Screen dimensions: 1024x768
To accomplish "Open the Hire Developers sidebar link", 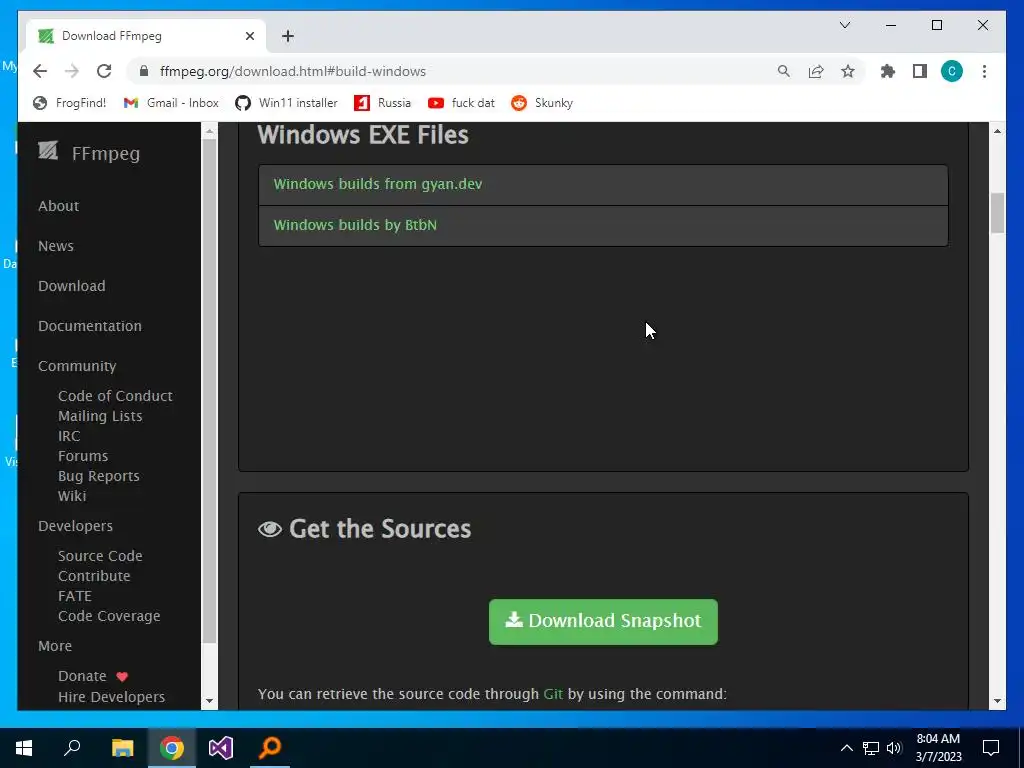I will pos(111,697).
